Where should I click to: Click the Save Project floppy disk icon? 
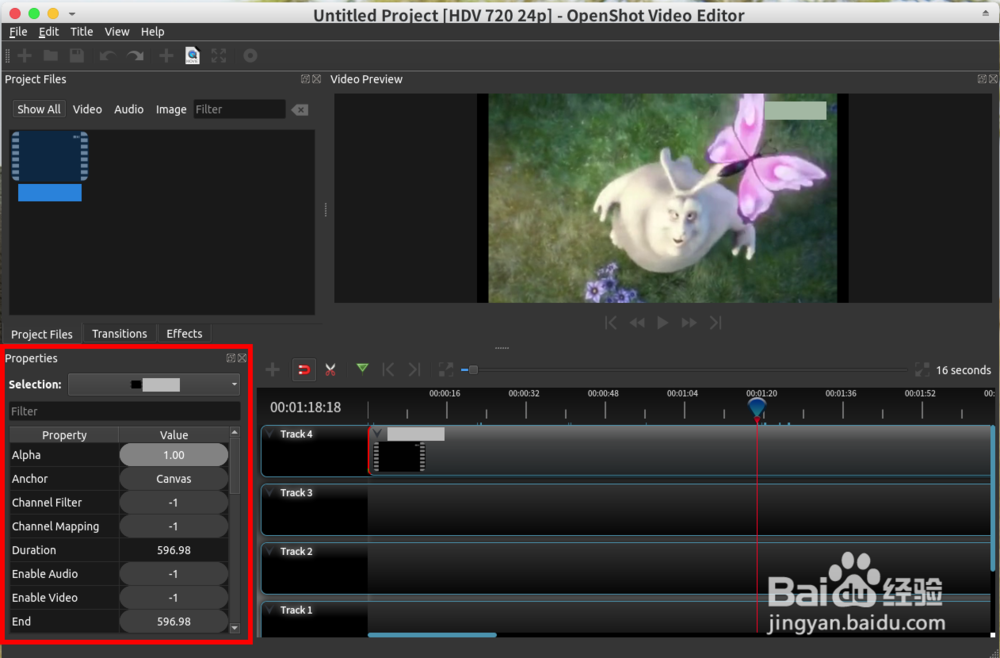click(x=77, y=55)
